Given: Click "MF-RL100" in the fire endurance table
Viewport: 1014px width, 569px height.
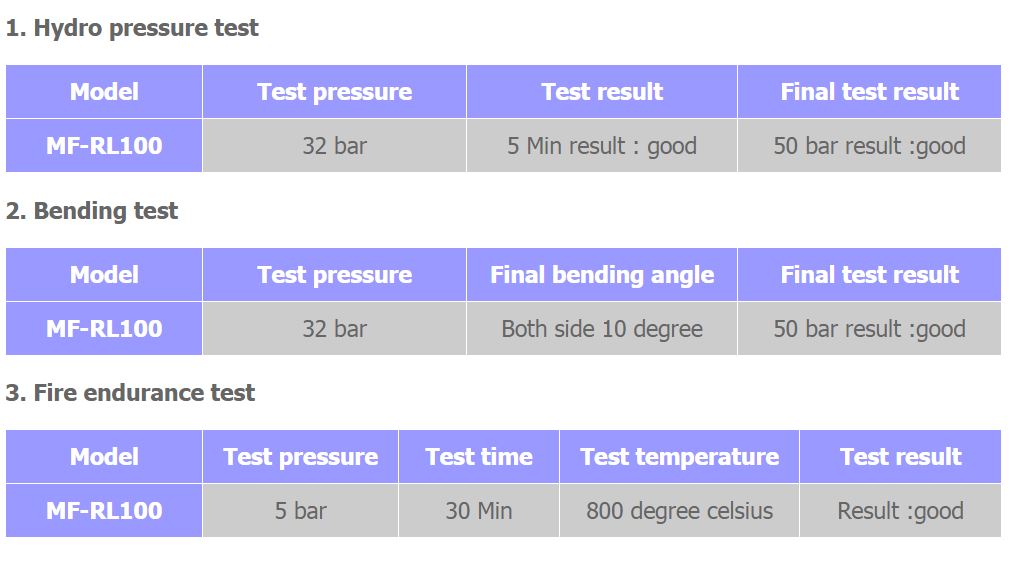Looking at the screenshot, I should 104,511.
